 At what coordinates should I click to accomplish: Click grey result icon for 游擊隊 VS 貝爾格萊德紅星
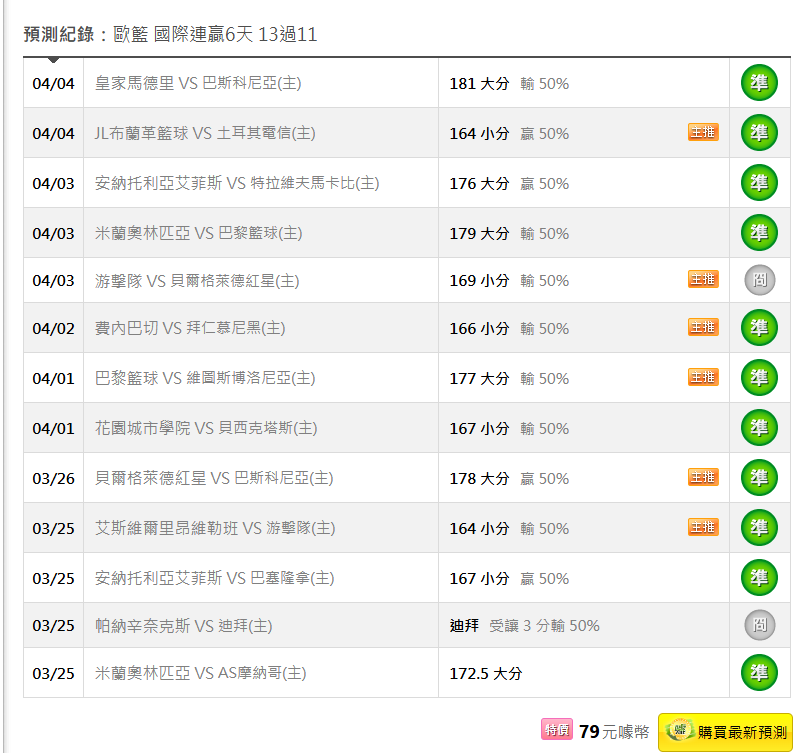pyautogui.click(x=759, y=281)
